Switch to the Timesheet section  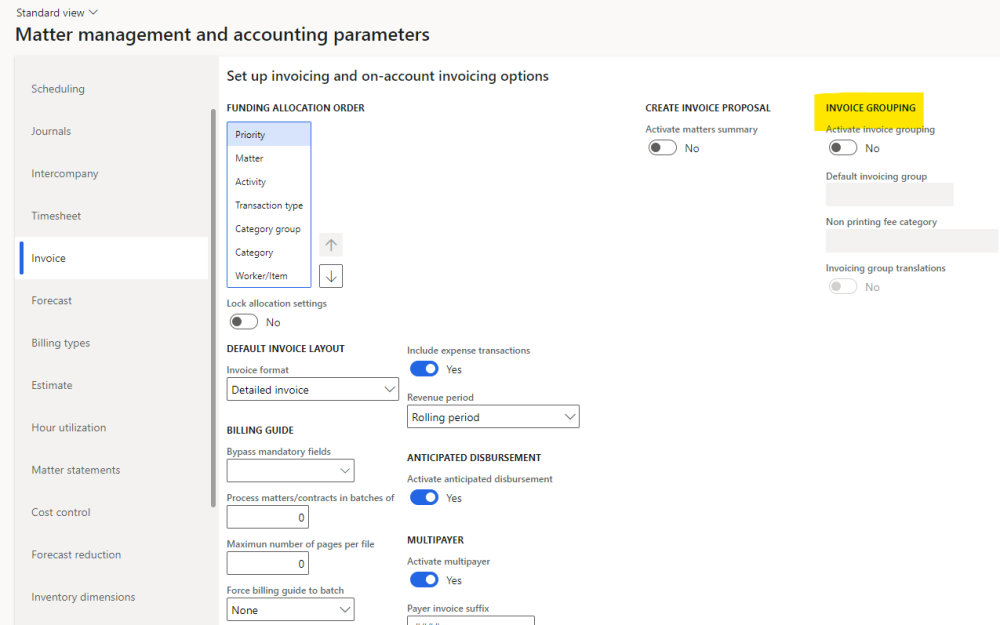click(60, 215)
